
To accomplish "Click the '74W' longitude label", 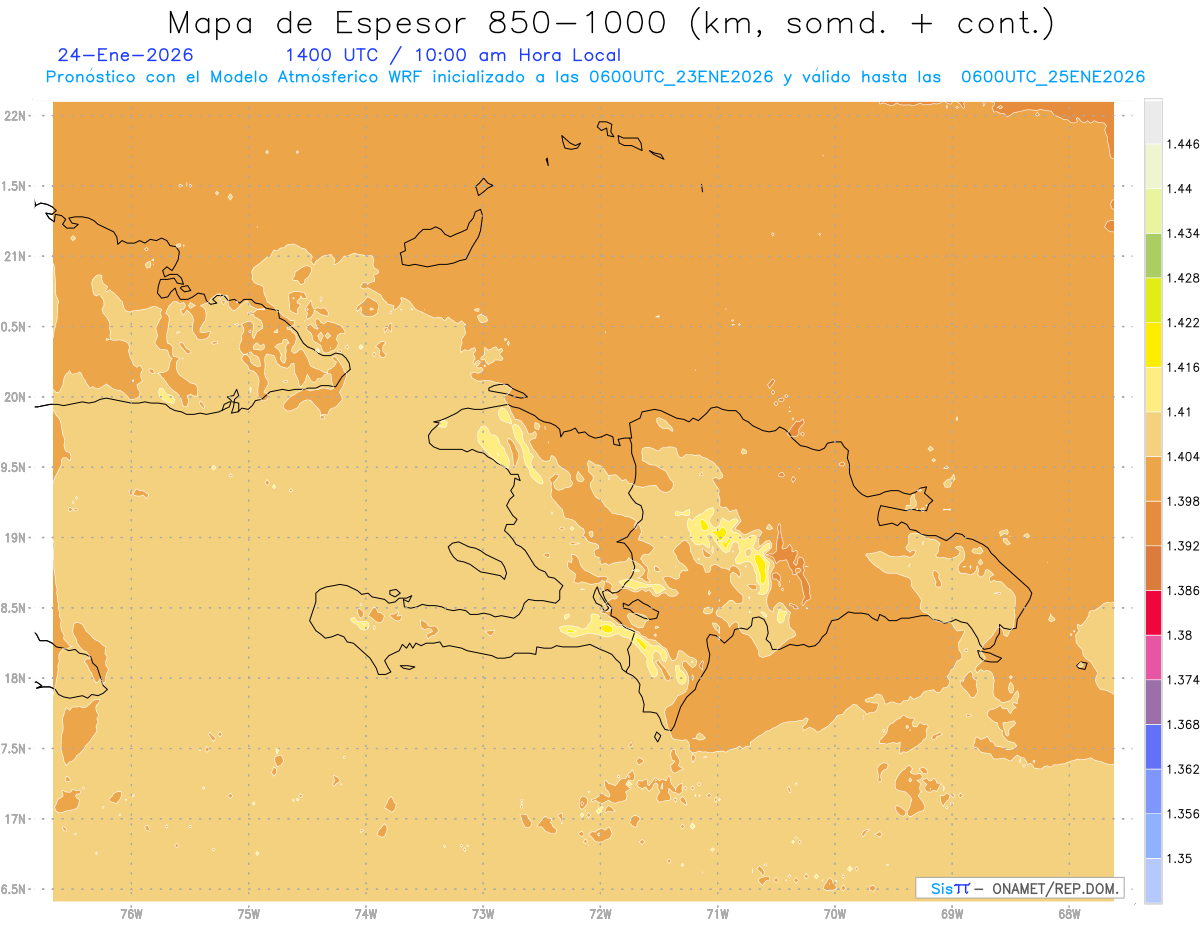I will point(366,914).
